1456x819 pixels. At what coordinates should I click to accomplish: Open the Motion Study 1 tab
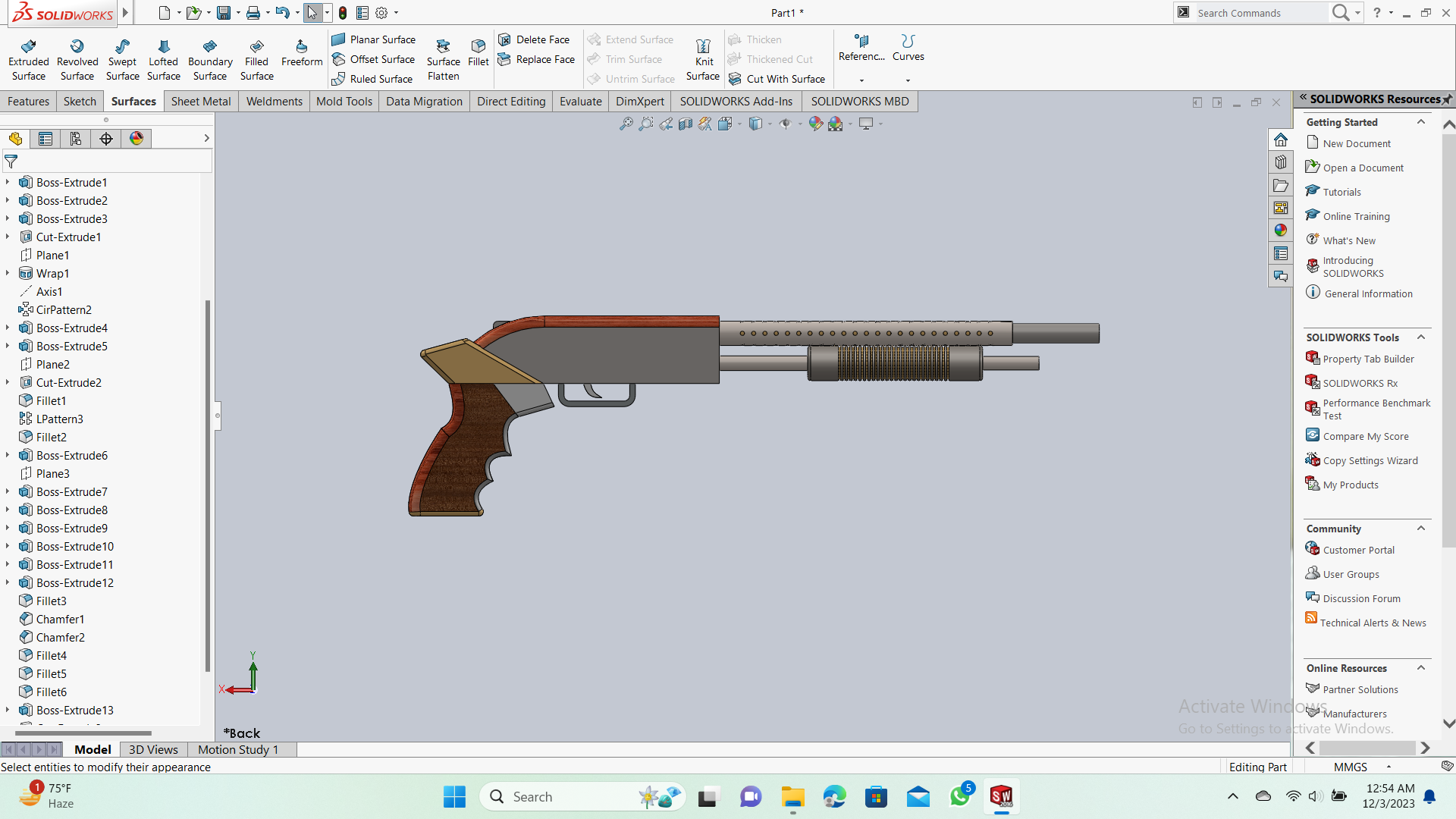pyautogui.click(x=238, y=749)
